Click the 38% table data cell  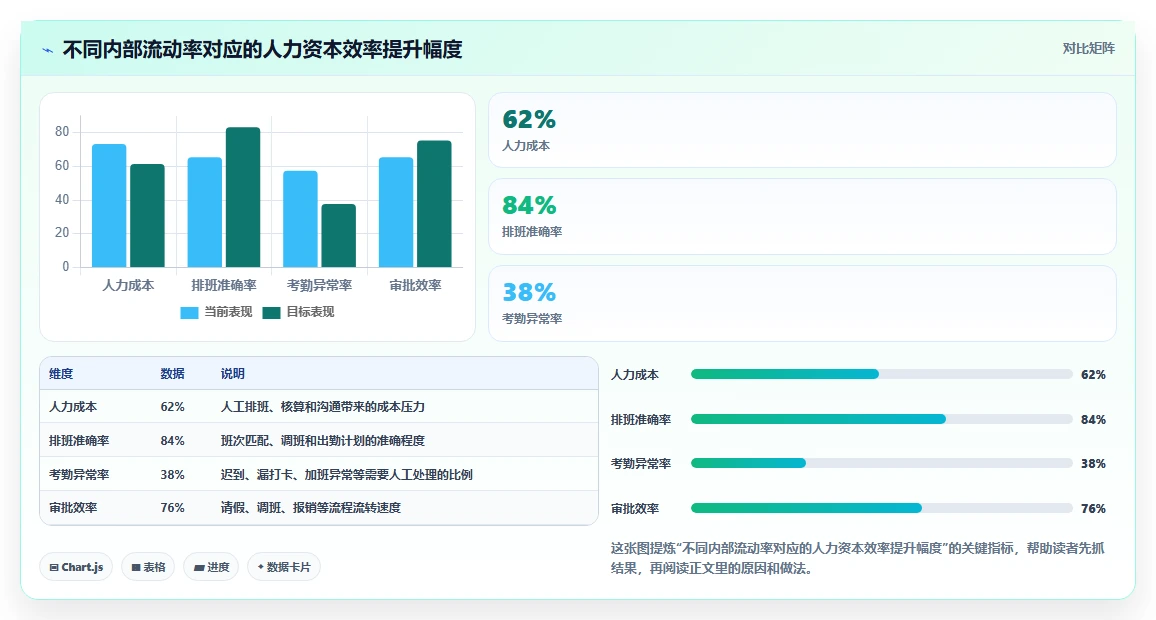pyautogui.click(x=173, y=475)
